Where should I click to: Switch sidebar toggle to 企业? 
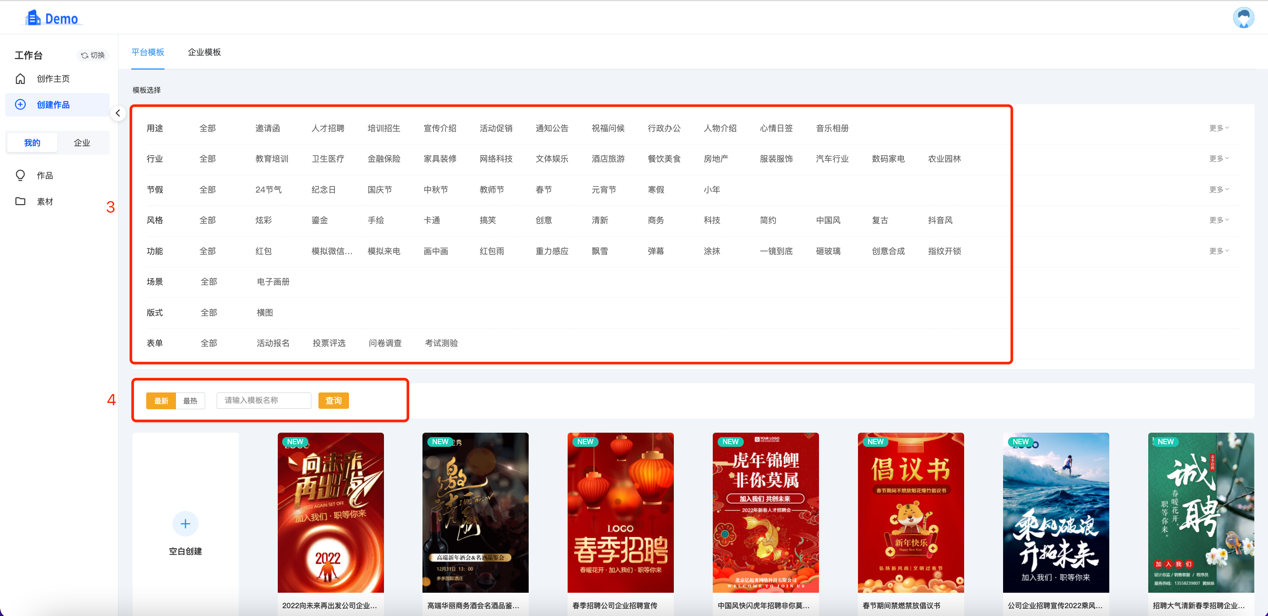tap(82, 143)
